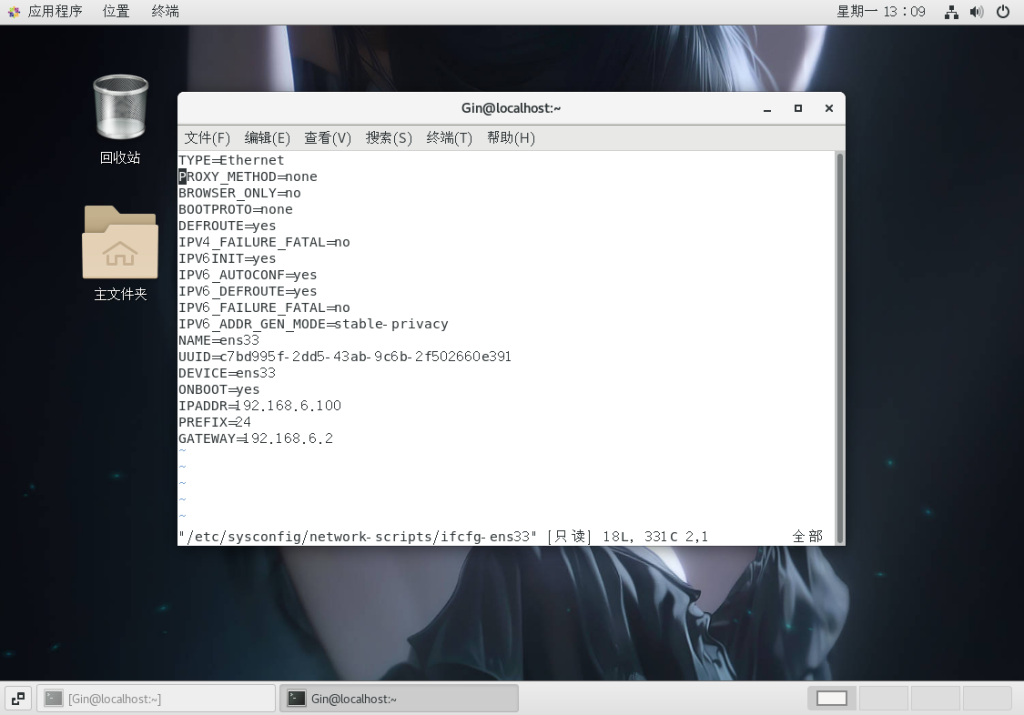The width and height of the screenshot is (1024, 715).
Task: Expand the 终端(T) menu in terminal
Action: [449, 138]
